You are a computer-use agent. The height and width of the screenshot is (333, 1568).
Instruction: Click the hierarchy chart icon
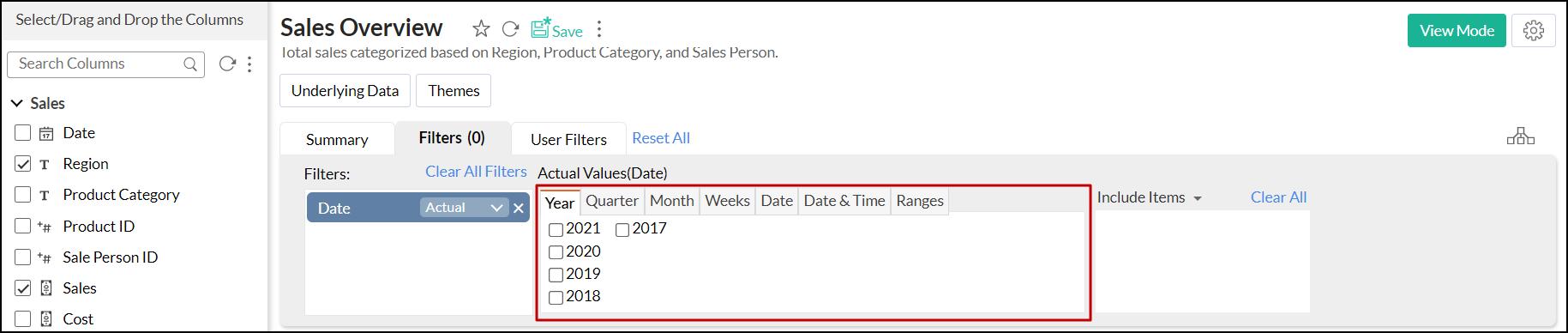(x=1521, y=136)
